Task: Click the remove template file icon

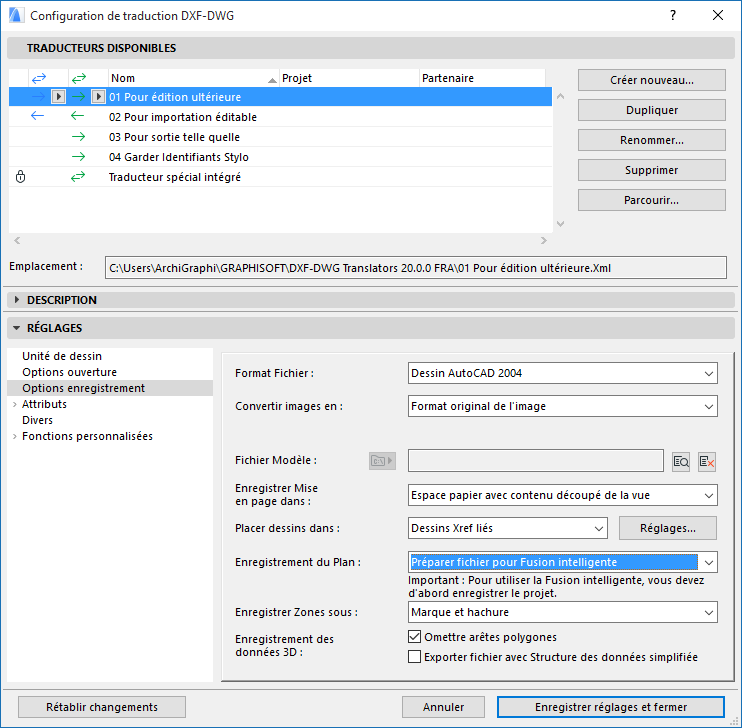Action: (707, 462)
